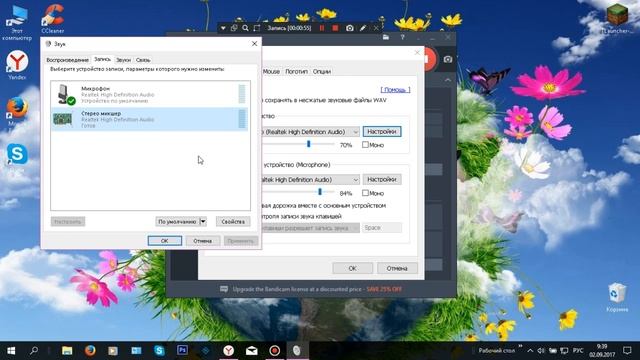Open Yandex browser from the taskbar

click(x=229, y=351)
